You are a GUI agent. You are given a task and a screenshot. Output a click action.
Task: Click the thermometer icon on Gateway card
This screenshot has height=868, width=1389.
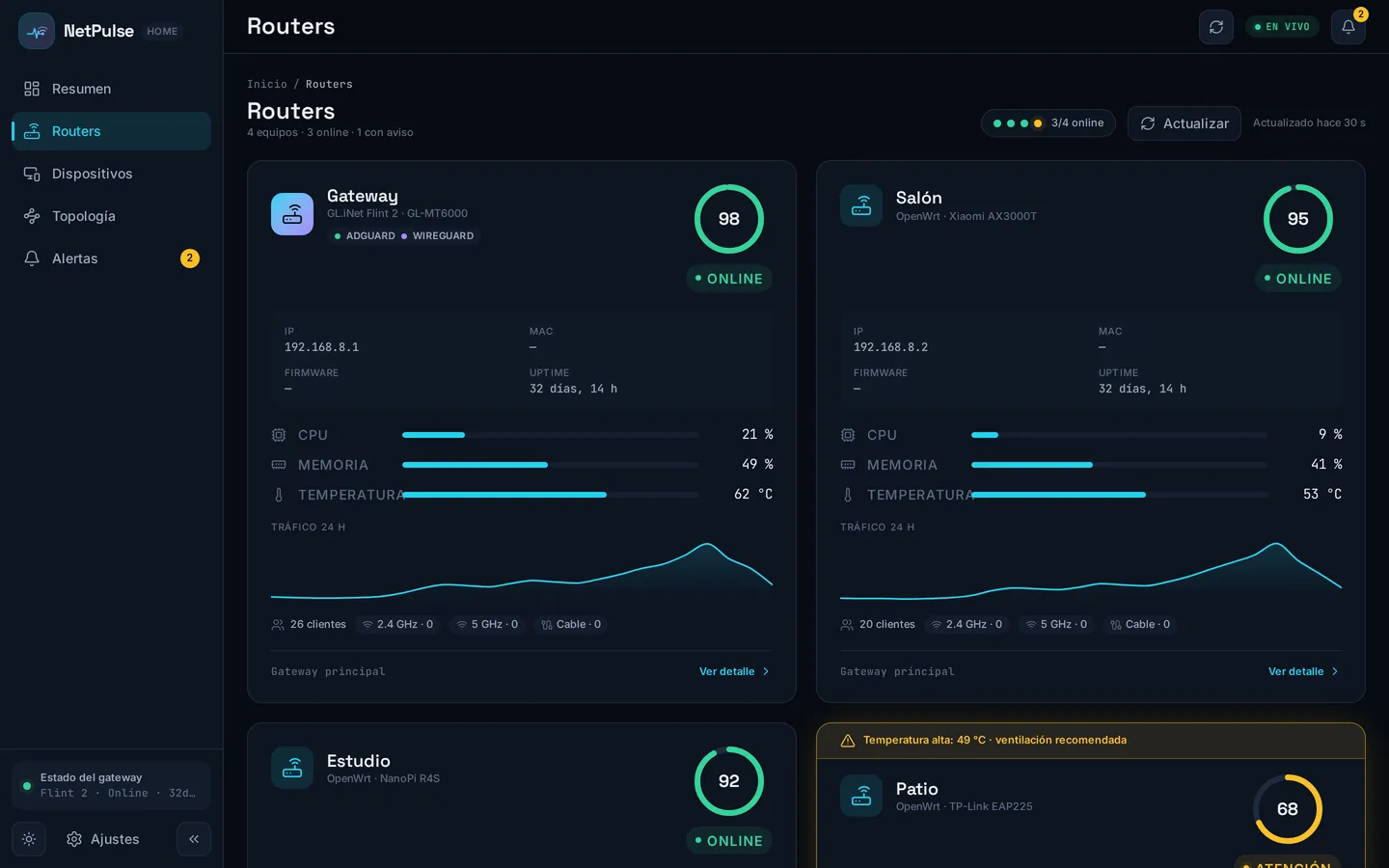pyautogui.click(x=279, y=495)
